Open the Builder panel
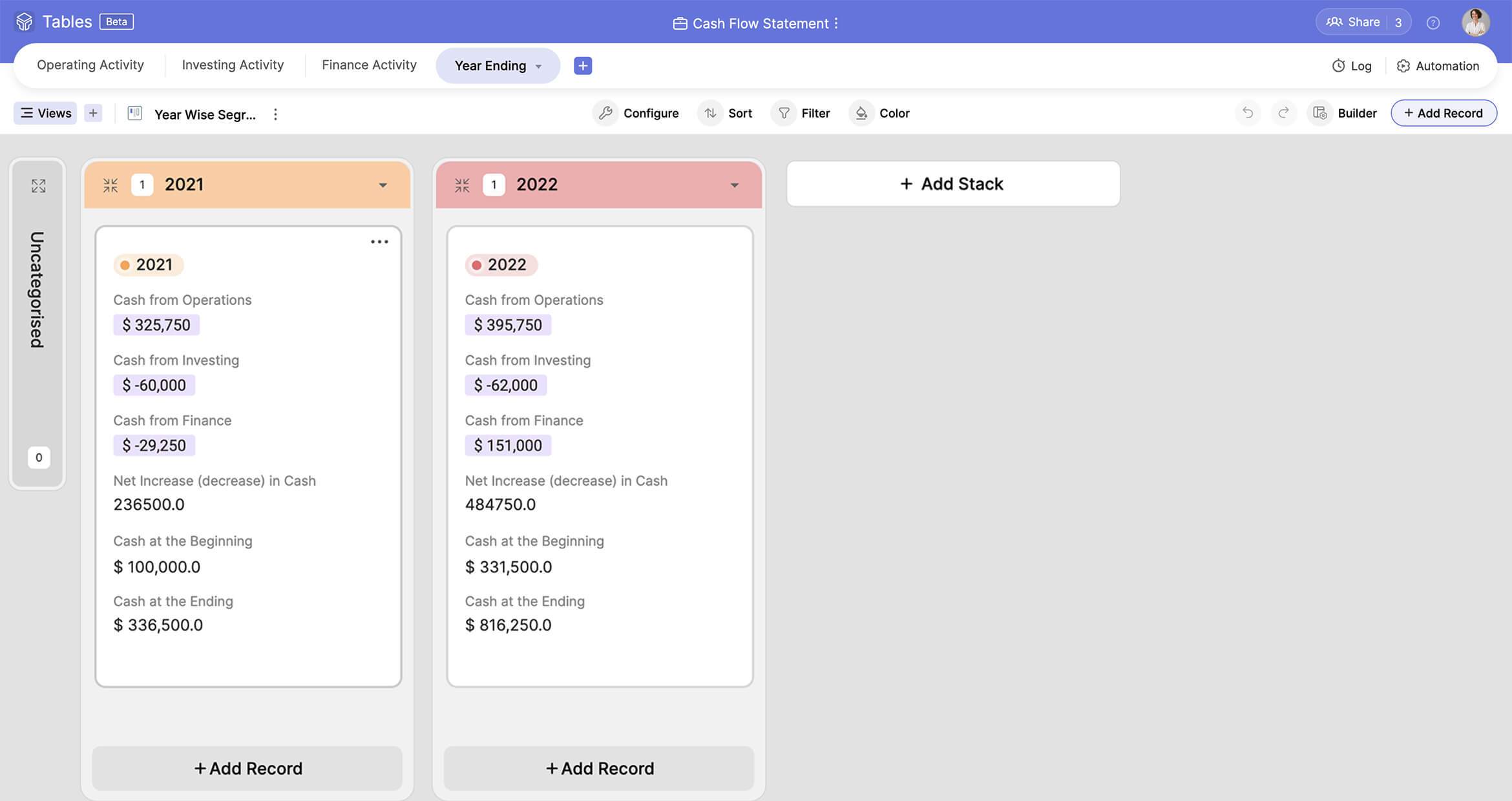 pos(1345,113)
